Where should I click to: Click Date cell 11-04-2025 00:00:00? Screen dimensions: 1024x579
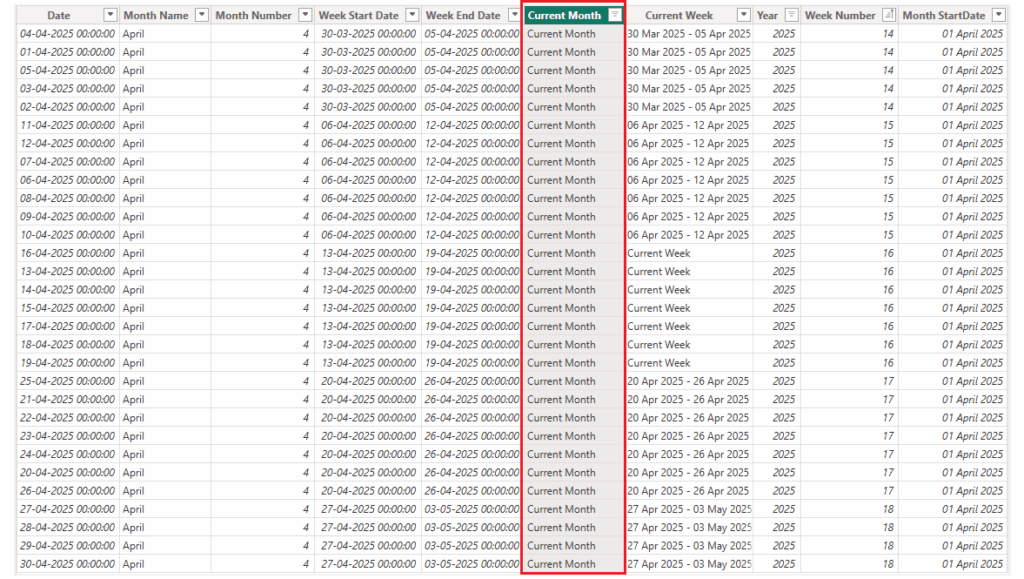67,125
